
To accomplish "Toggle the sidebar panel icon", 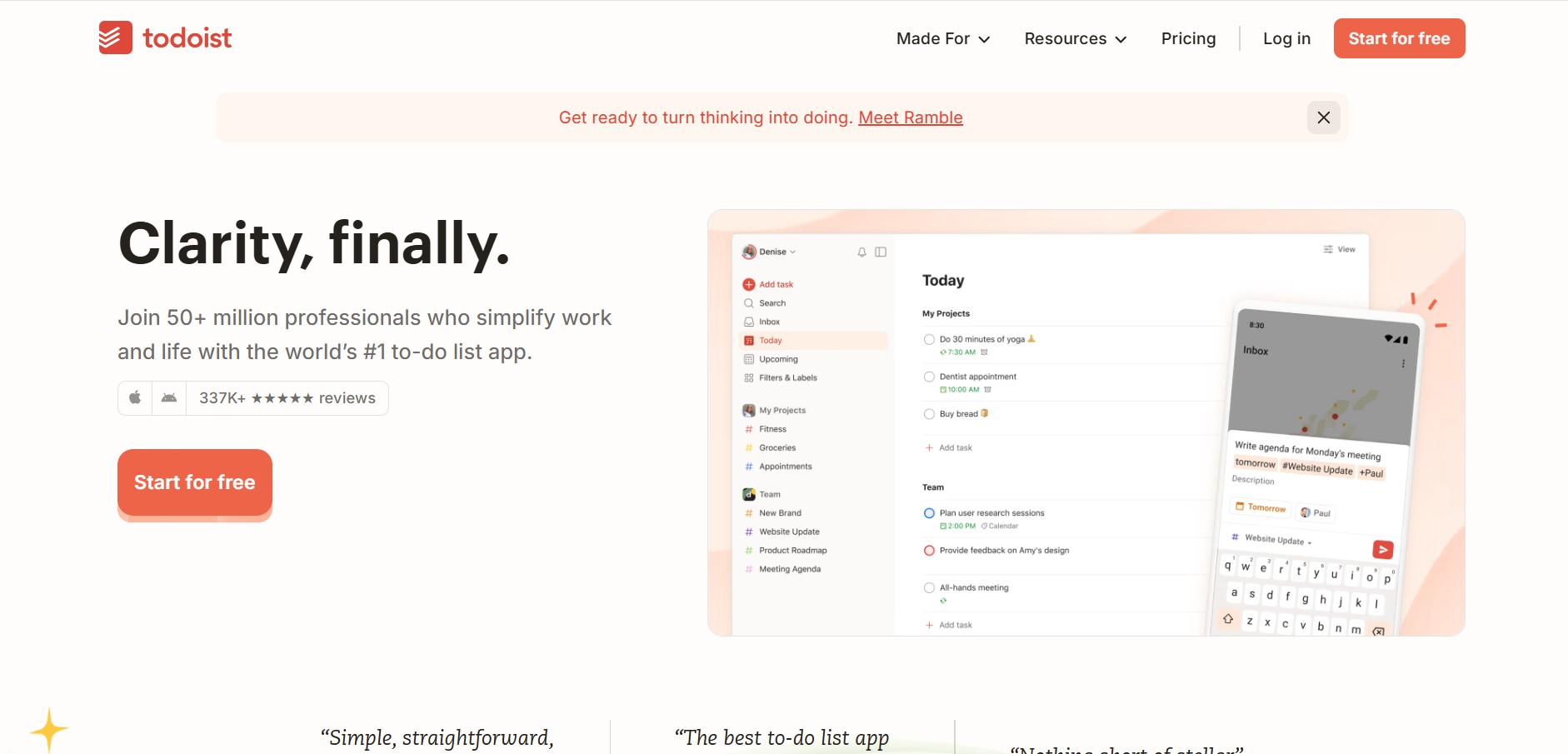I will [x=881, y=252].
